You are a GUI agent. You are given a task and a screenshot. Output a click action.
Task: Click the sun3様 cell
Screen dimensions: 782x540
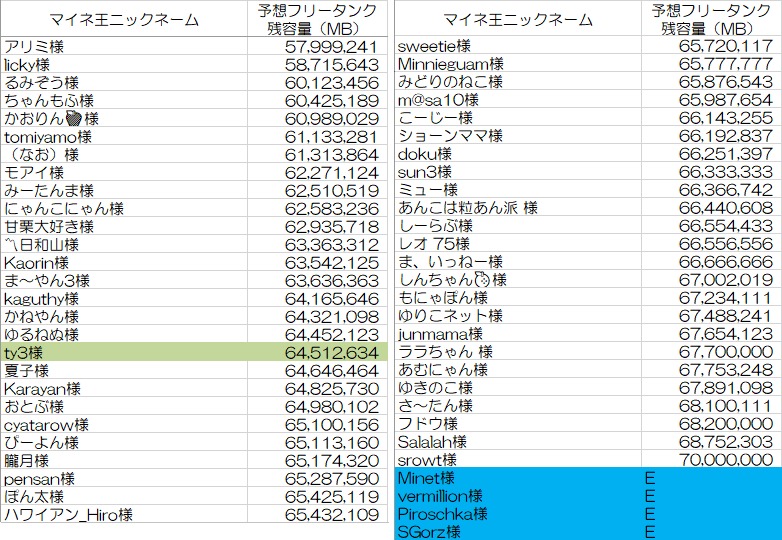point(518,172)
